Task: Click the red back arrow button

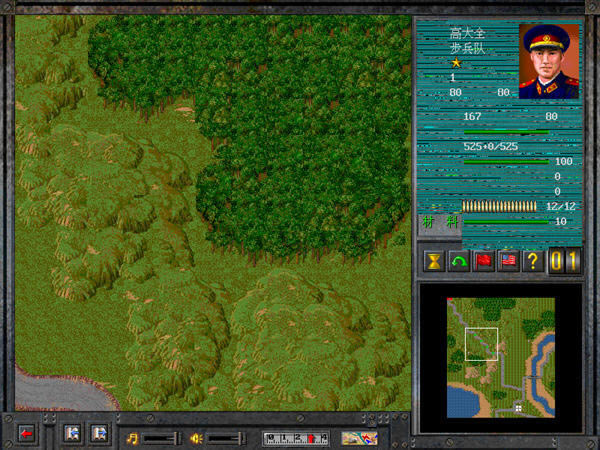Action: coord(27,435)
